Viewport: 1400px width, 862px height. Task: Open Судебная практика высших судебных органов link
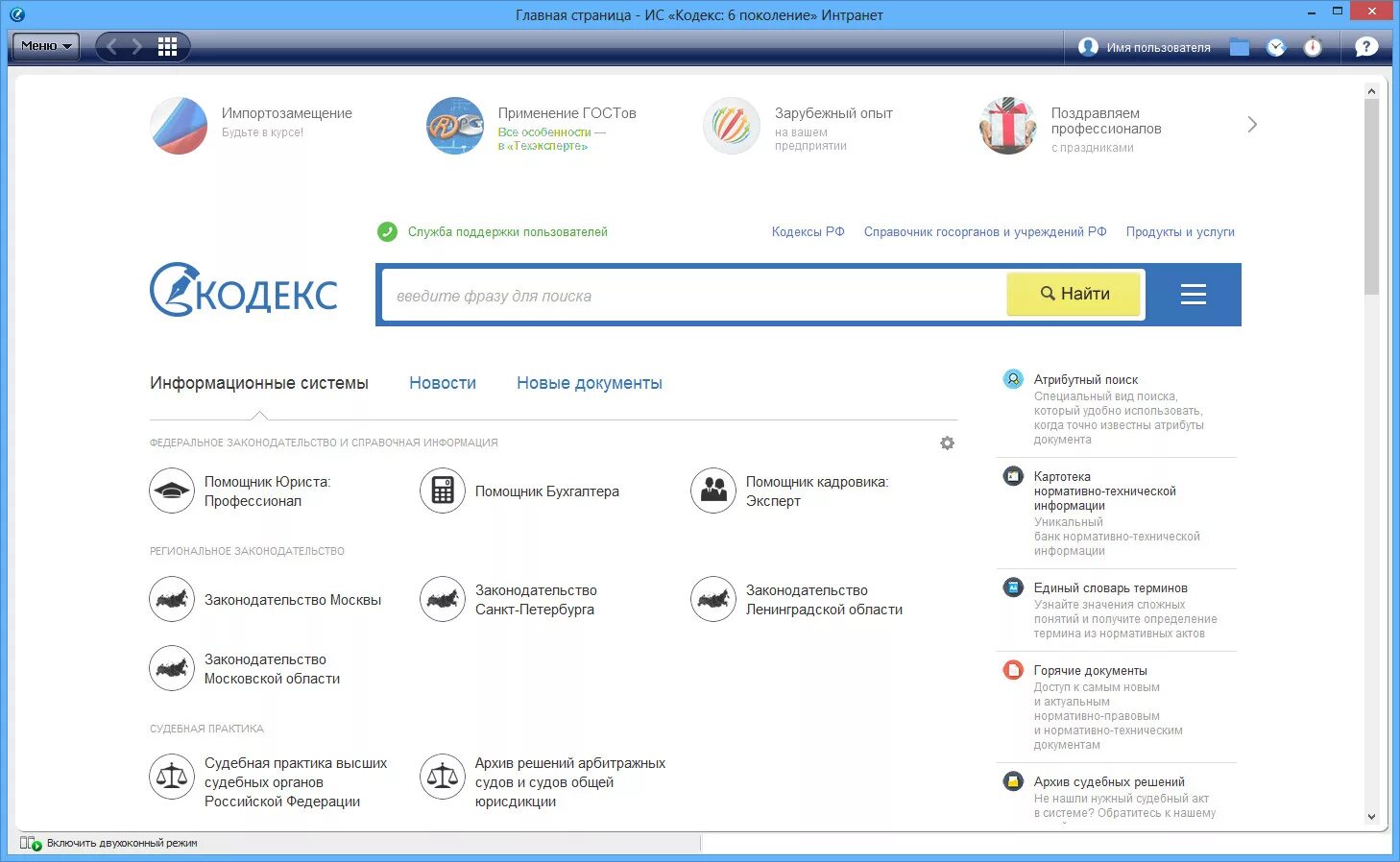point(296,782)
